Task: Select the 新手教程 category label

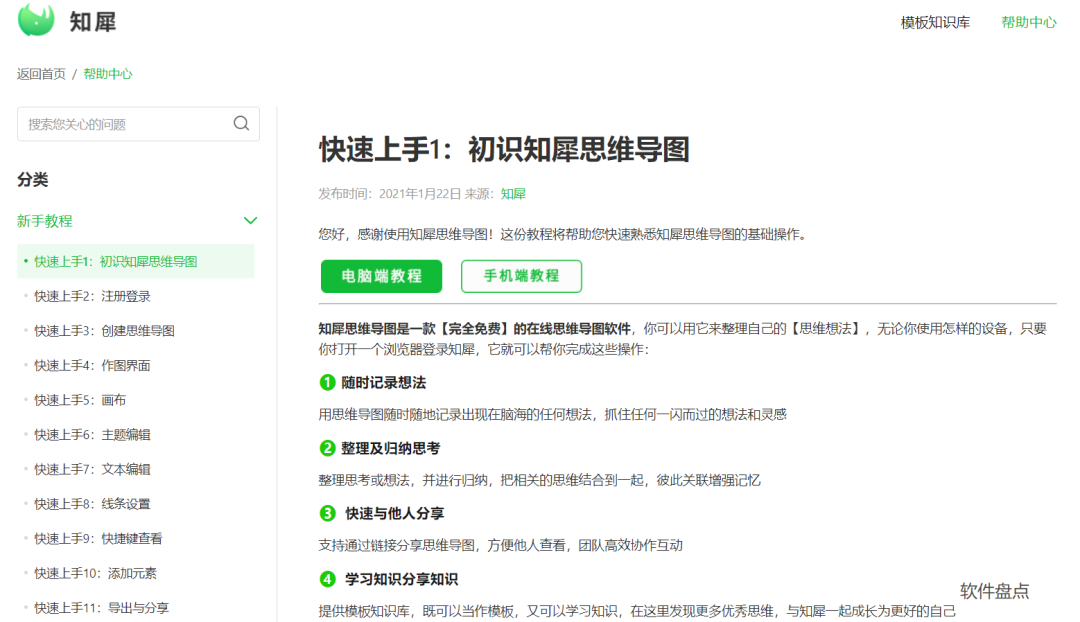Action: (x=45, y=221)
